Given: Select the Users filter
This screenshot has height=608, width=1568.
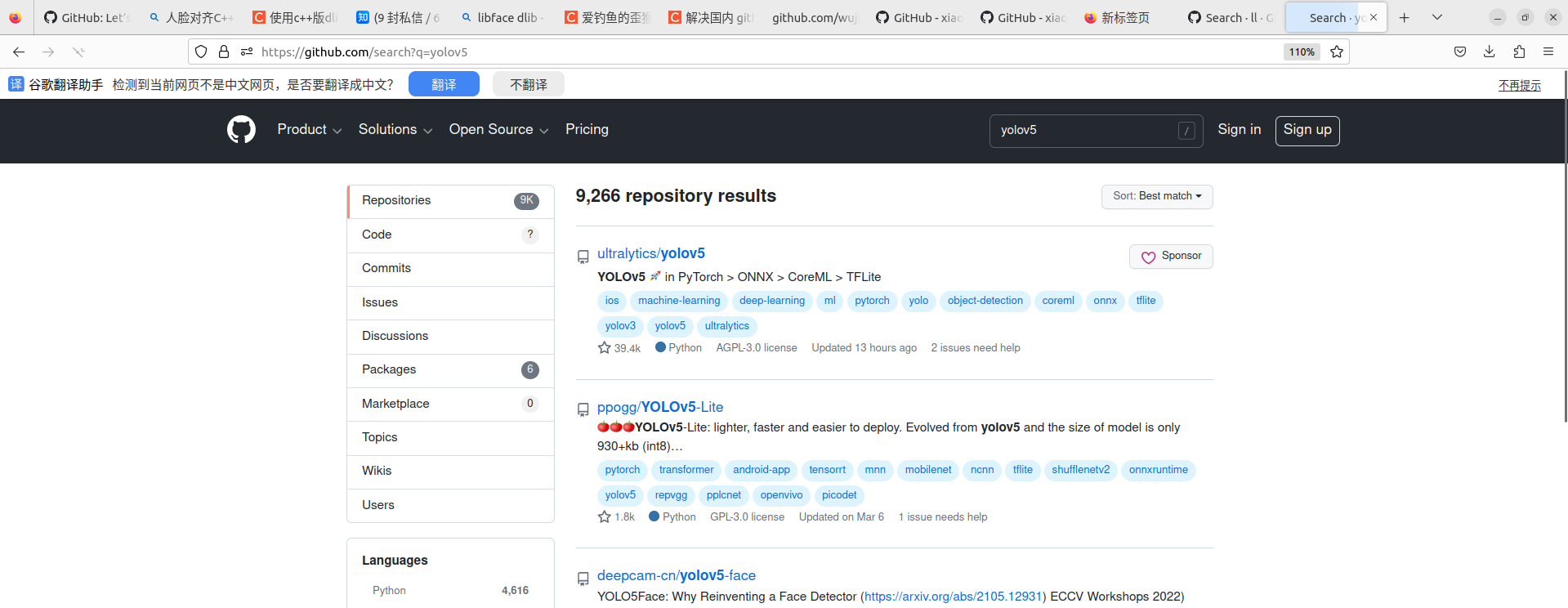Looking at the screenshot, I should click(450, 506).
